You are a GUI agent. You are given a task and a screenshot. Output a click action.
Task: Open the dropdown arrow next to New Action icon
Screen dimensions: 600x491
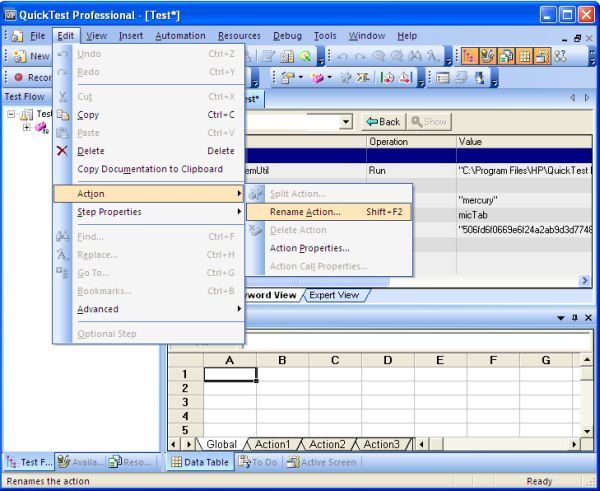[329, 78]
